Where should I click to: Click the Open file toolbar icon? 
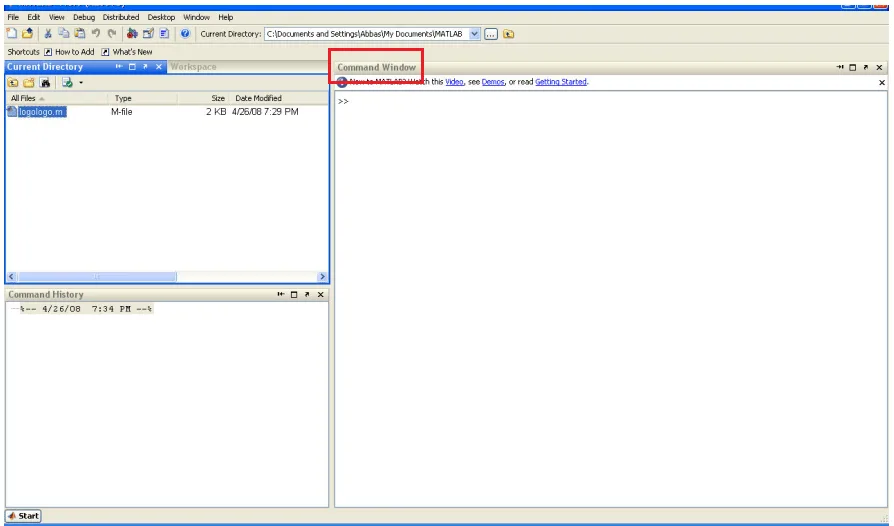coord(27,34)
